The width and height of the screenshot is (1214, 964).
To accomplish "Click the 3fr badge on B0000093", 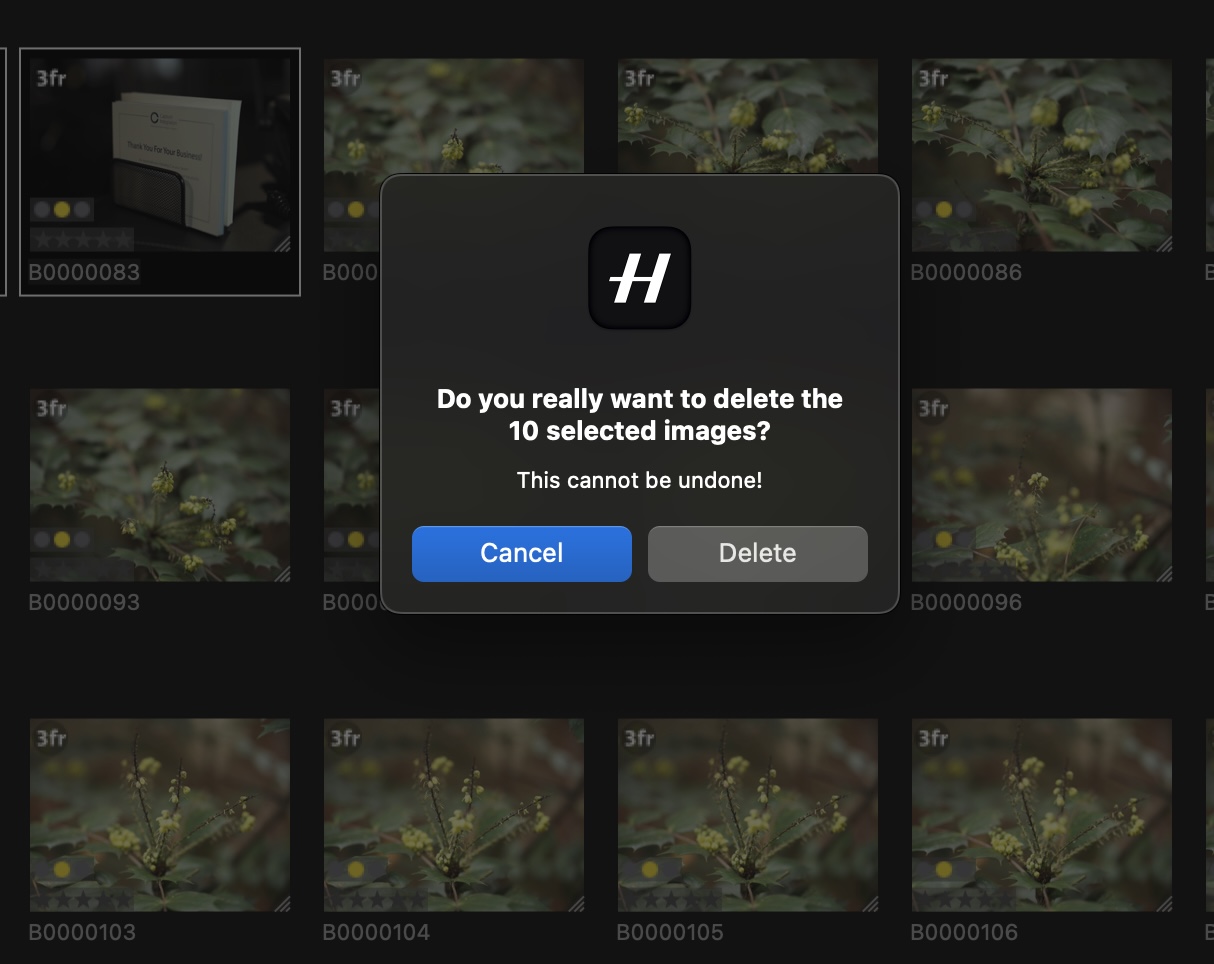I will coord(51,408).
